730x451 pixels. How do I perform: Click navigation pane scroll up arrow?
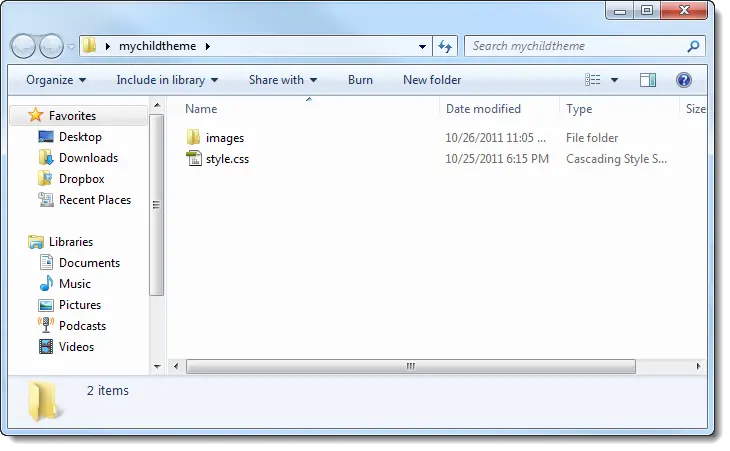tap(157, 106)
